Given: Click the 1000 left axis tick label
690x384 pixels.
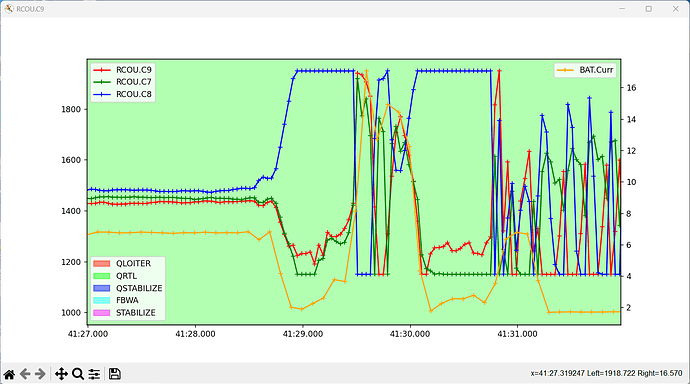Looking at the screenshot, I should [71, 313].
